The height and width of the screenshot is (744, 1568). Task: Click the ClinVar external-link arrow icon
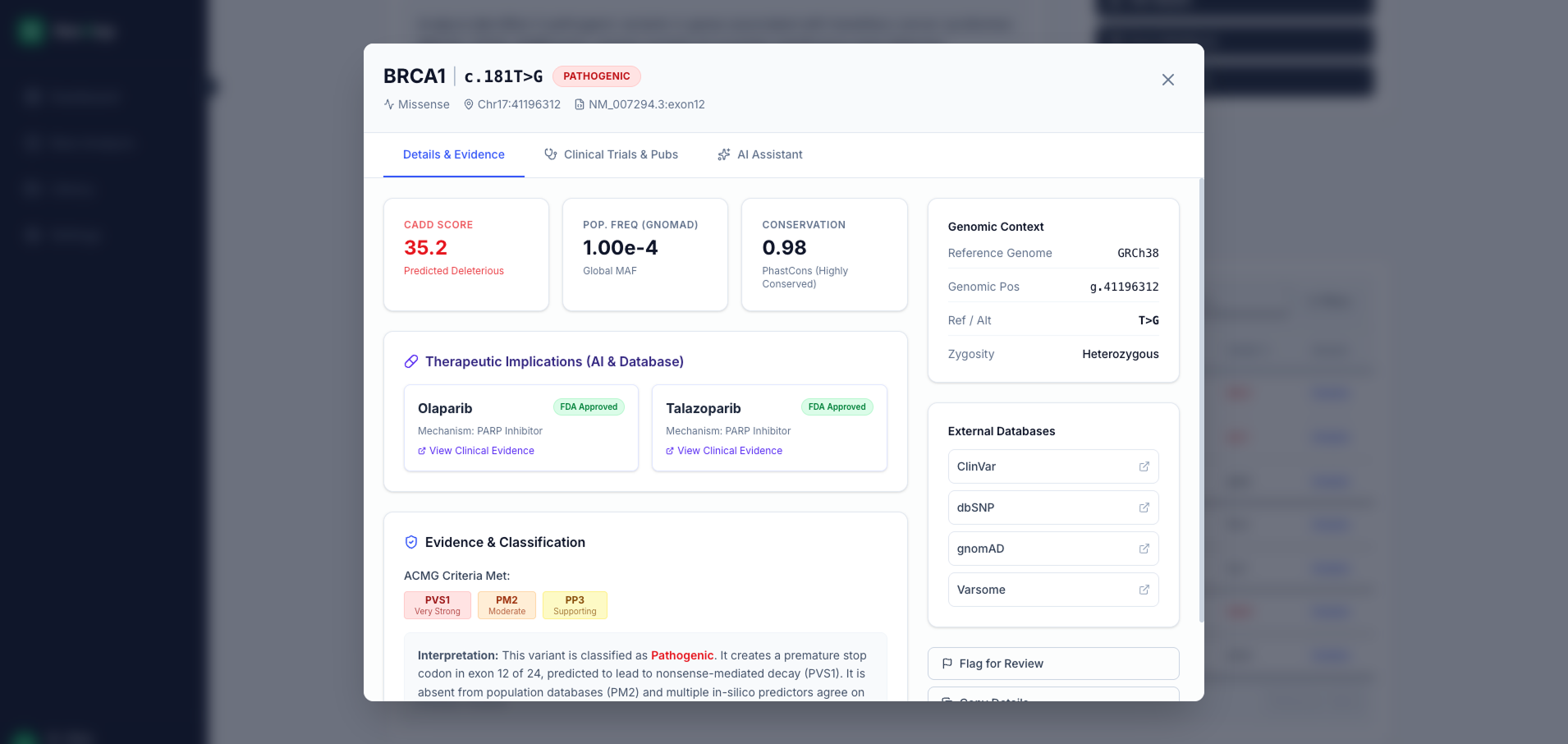pos(1144,466)
